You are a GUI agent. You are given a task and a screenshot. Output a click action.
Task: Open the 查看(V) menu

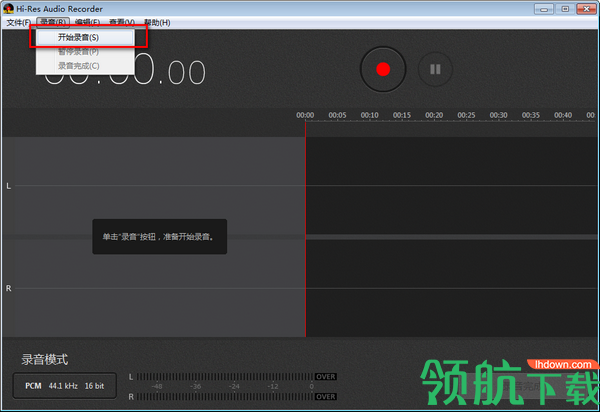[122, 23]
